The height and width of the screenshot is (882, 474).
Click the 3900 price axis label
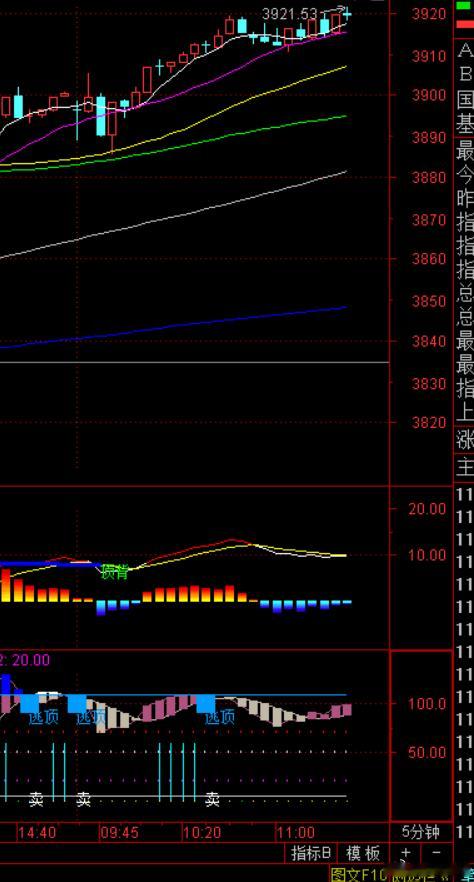[430, 94]
